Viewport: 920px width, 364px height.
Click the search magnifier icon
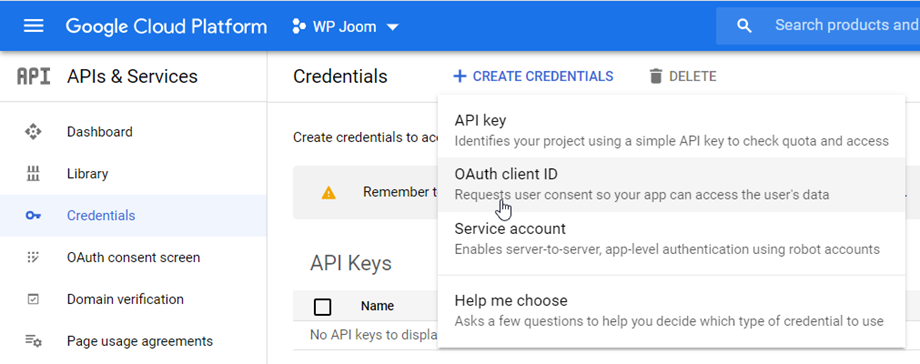(x=744, y=26)
